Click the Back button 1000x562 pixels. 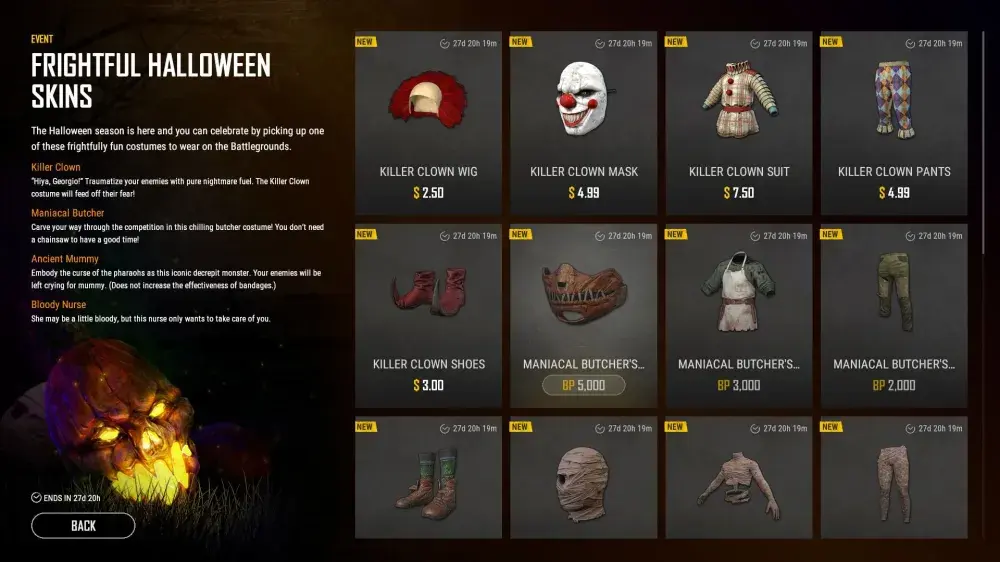[x=83, y=526]
